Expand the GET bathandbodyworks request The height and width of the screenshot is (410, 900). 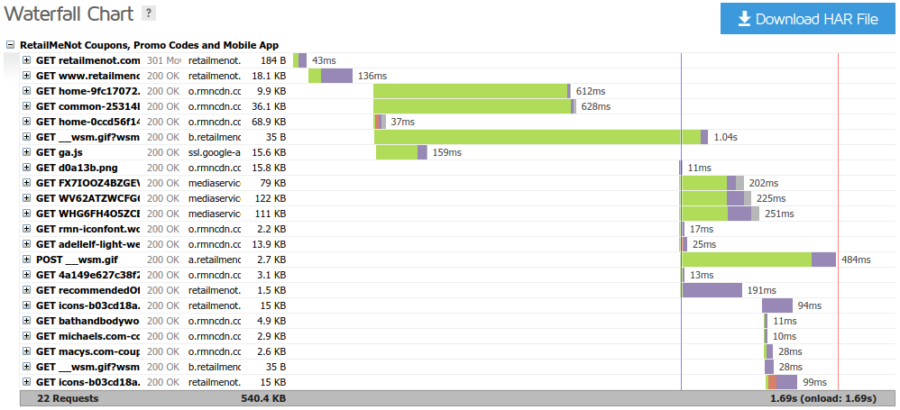coord(27,321)
